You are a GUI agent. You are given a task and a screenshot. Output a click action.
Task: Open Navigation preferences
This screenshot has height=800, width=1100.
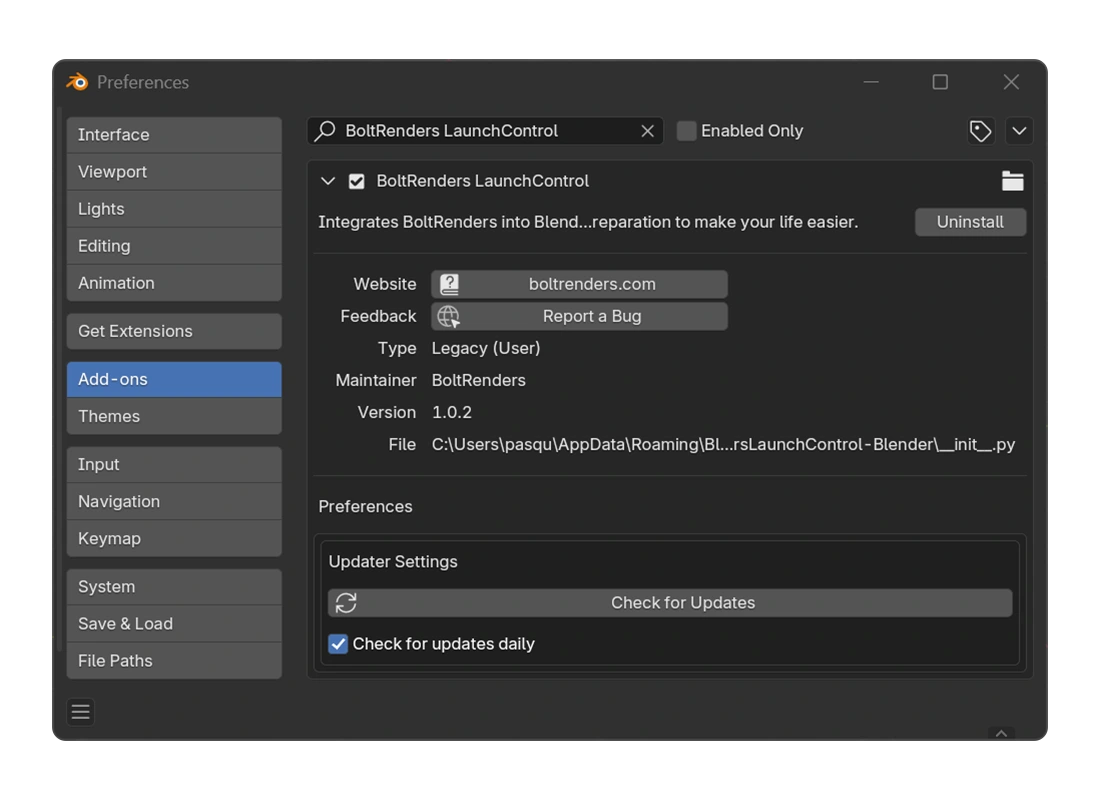[174, 502]
